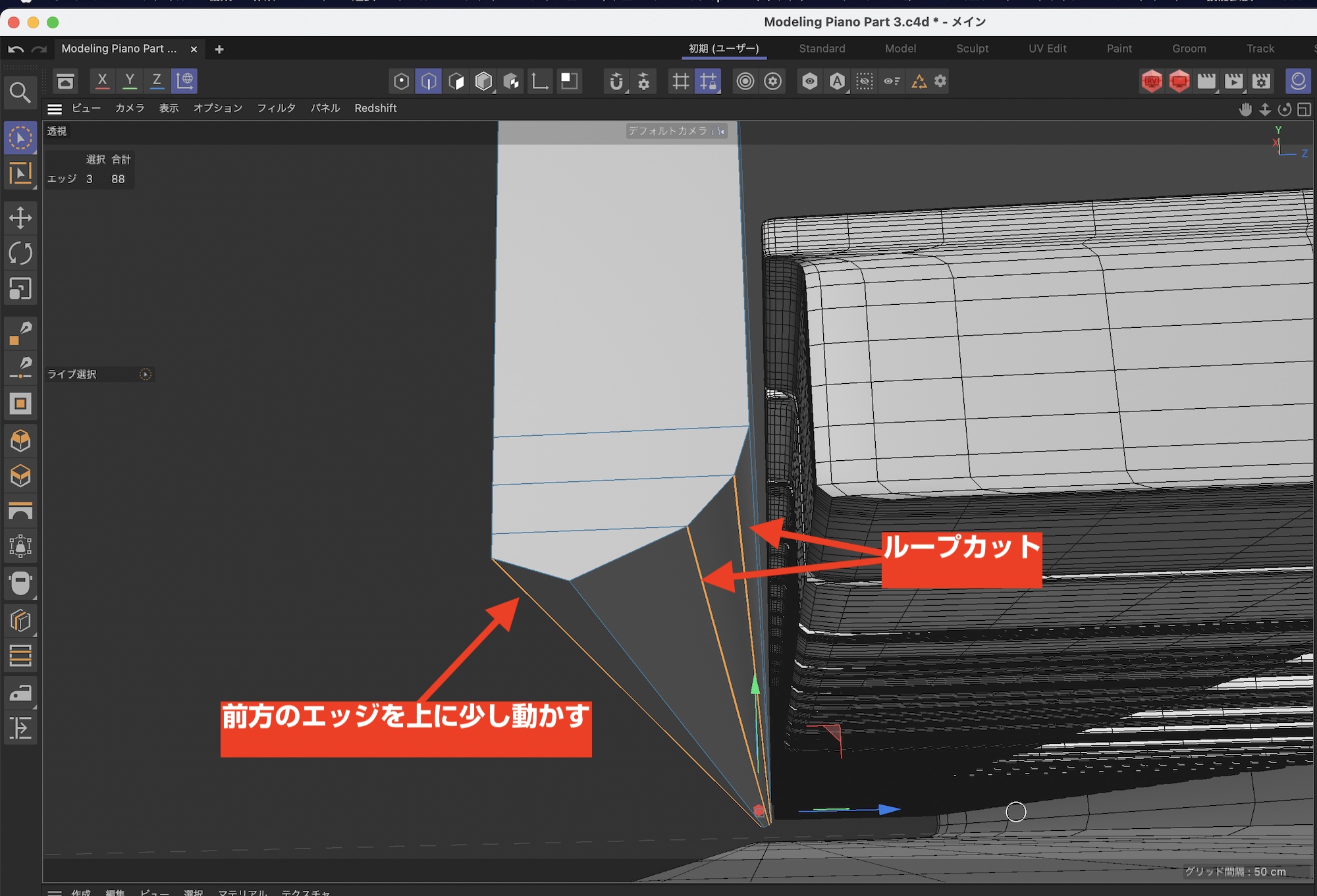Toggle Y axis lock

pyautogui.click(x=130, y=81)
